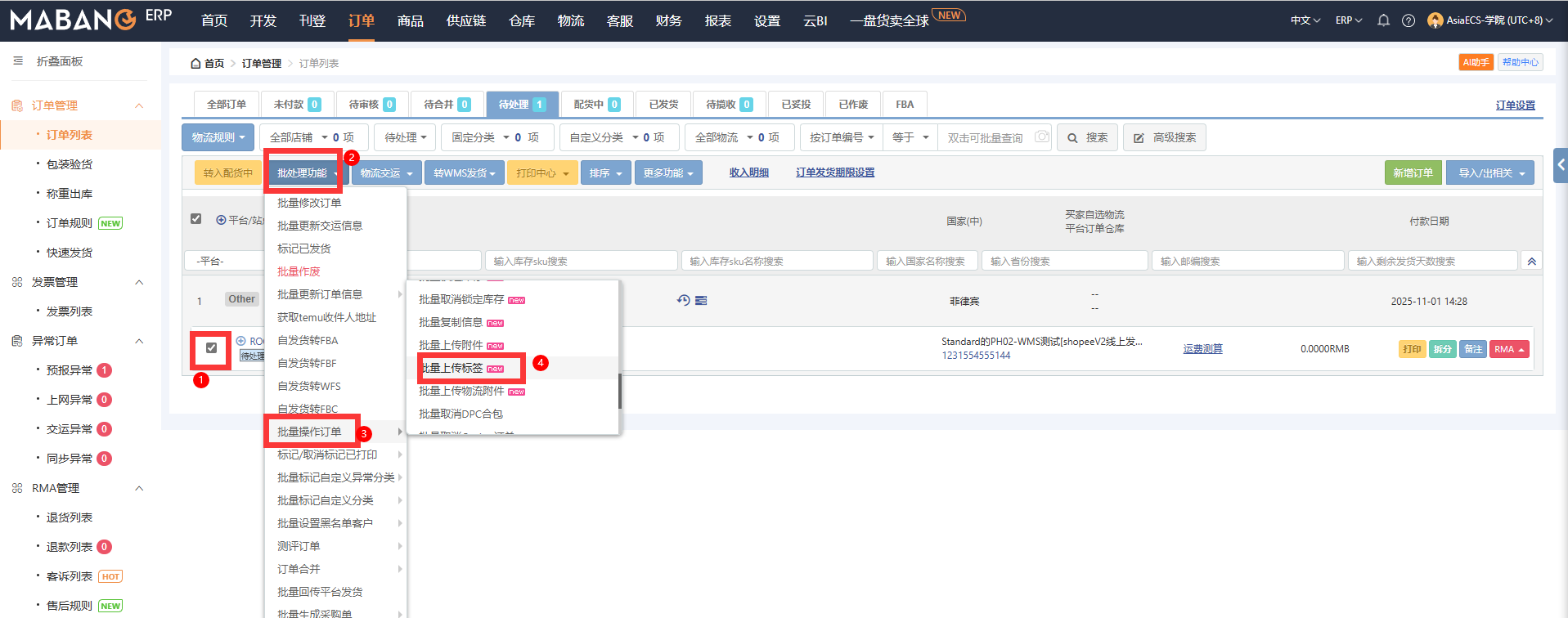The image size is (1568, 618).
Task: Click the 输入库存sku搜索 input field
Action: coord(581,261)
